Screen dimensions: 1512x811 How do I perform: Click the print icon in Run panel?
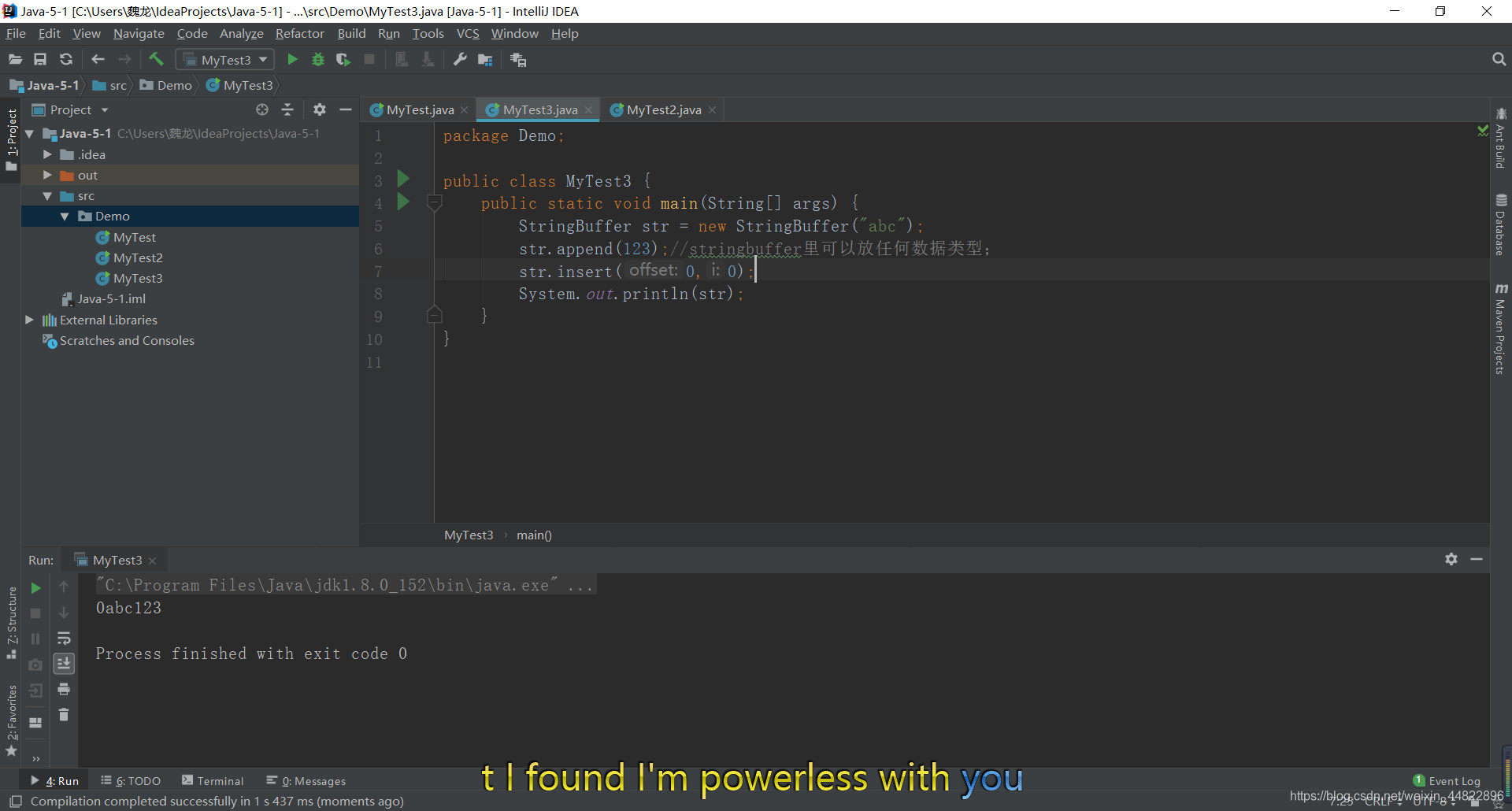(64, 690)
